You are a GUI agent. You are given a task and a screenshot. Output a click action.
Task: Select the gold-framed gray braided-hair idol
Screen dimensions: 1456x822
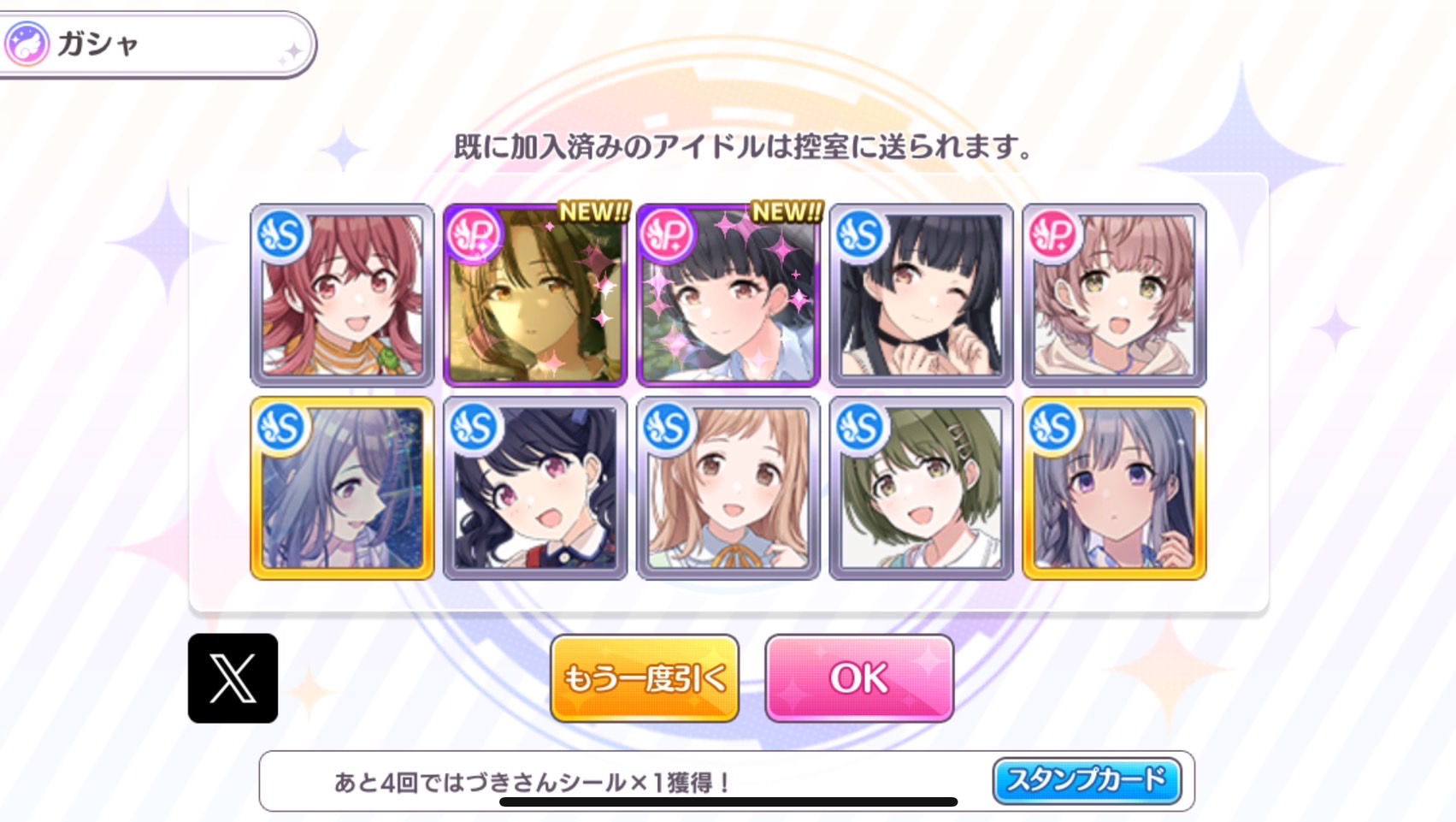click(1115, 488)
